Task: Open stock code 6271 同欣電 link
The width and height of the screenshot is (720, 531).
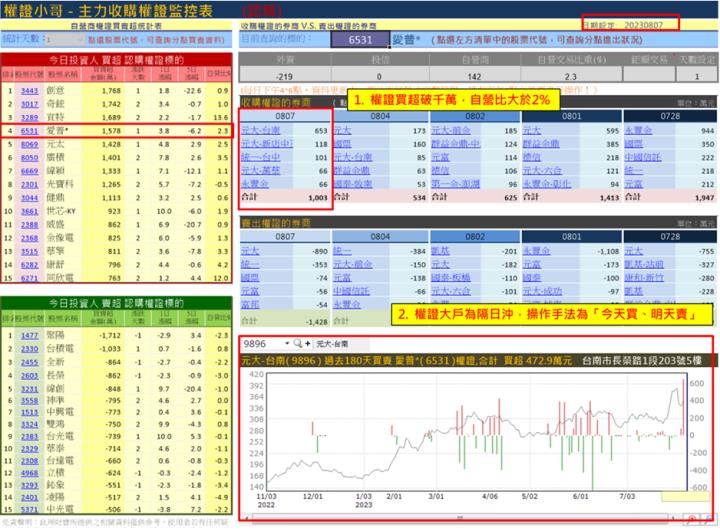Action: [29, 278]
